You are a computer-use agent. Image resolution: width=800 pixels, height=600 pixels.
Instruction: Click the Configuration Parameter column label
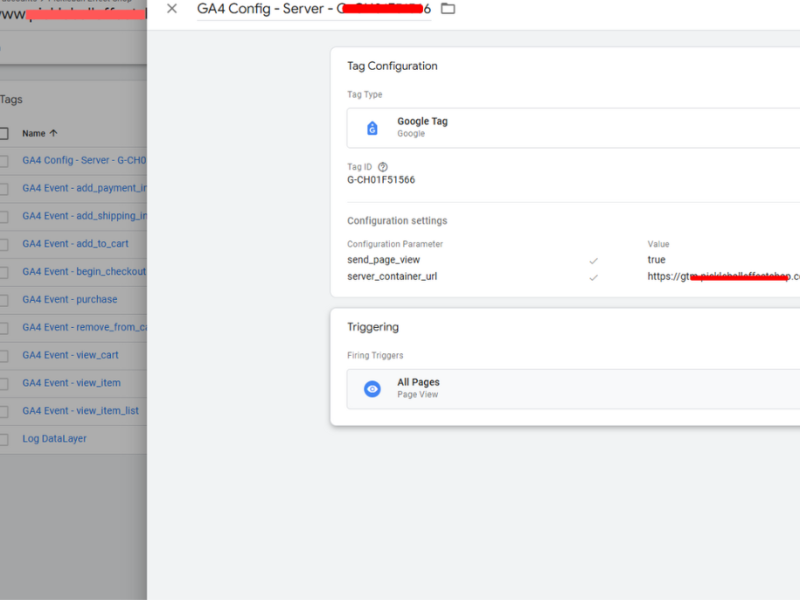pos(395,244)
